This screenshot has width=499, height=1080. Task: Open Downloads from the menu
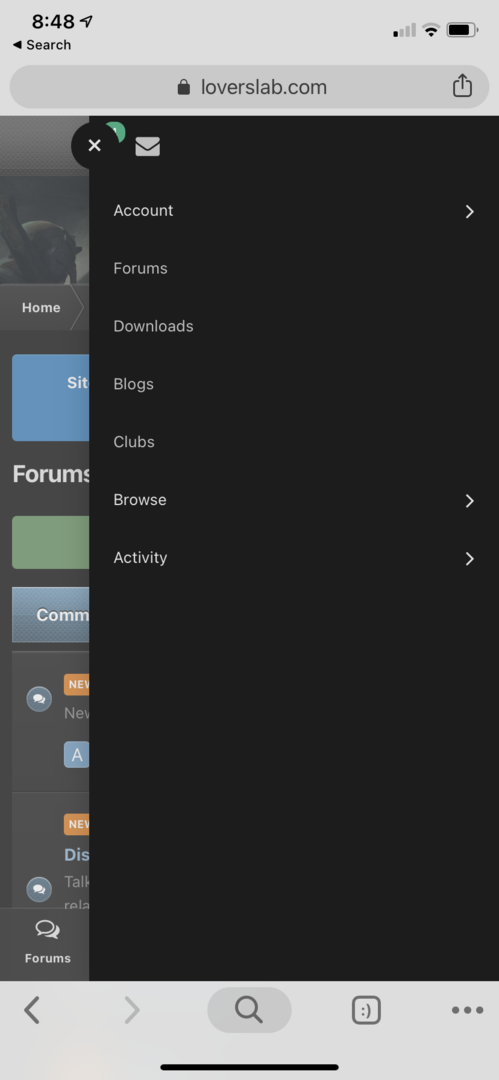click(153, 326)
